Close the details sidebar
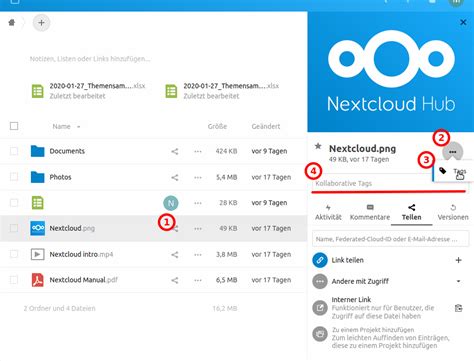The width and height of the screenshot is (474, 361). [463, 22]
